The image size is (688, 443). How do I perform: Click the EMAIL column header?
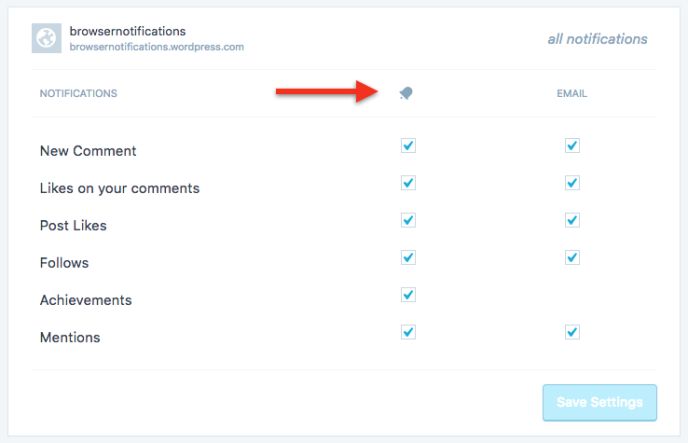[572, 94]
